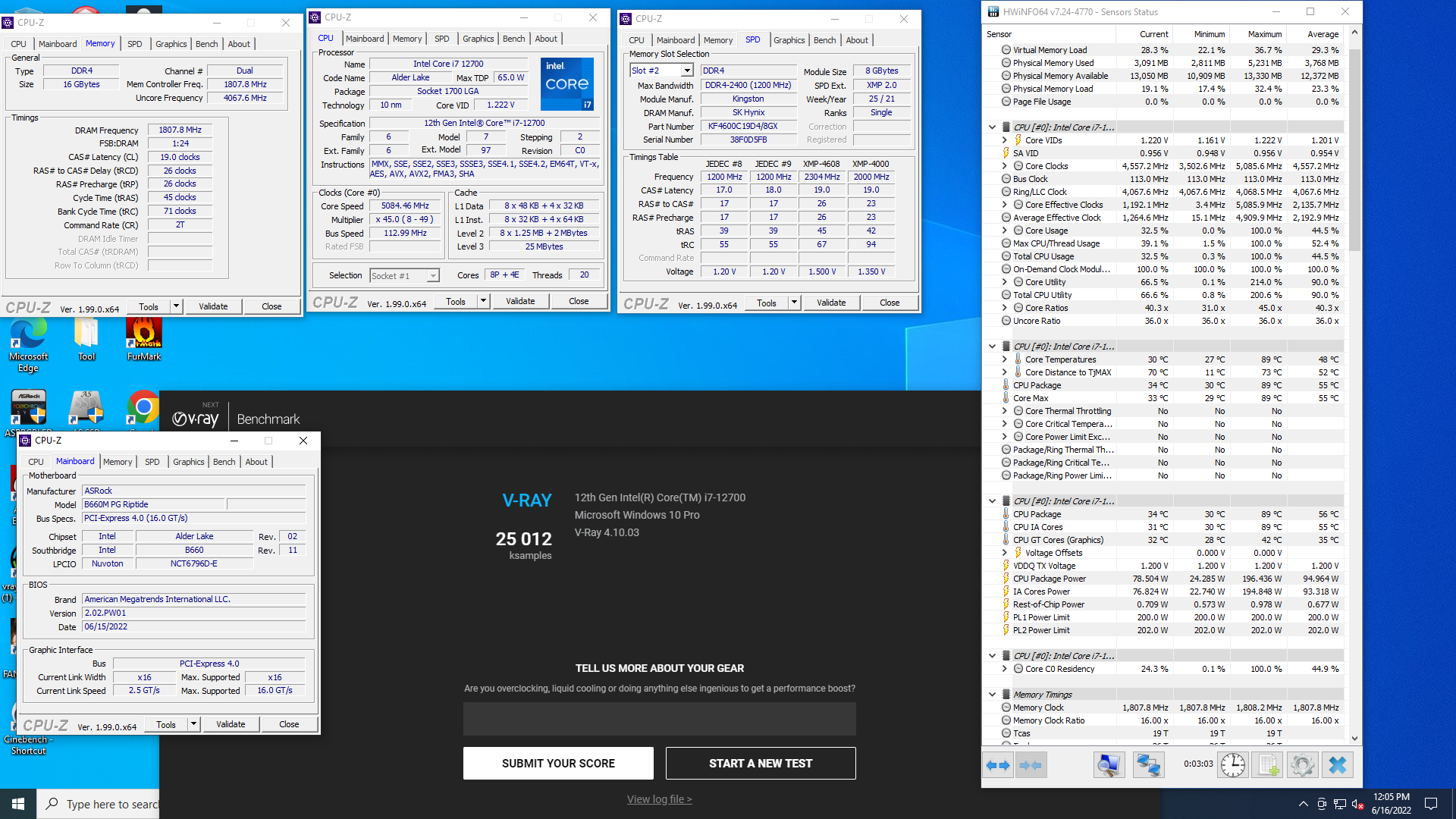Click Validate in Mainboard CPU-Z window
Image resolution: width=1456 pixels, height=819 pixels.
point(231,724)
